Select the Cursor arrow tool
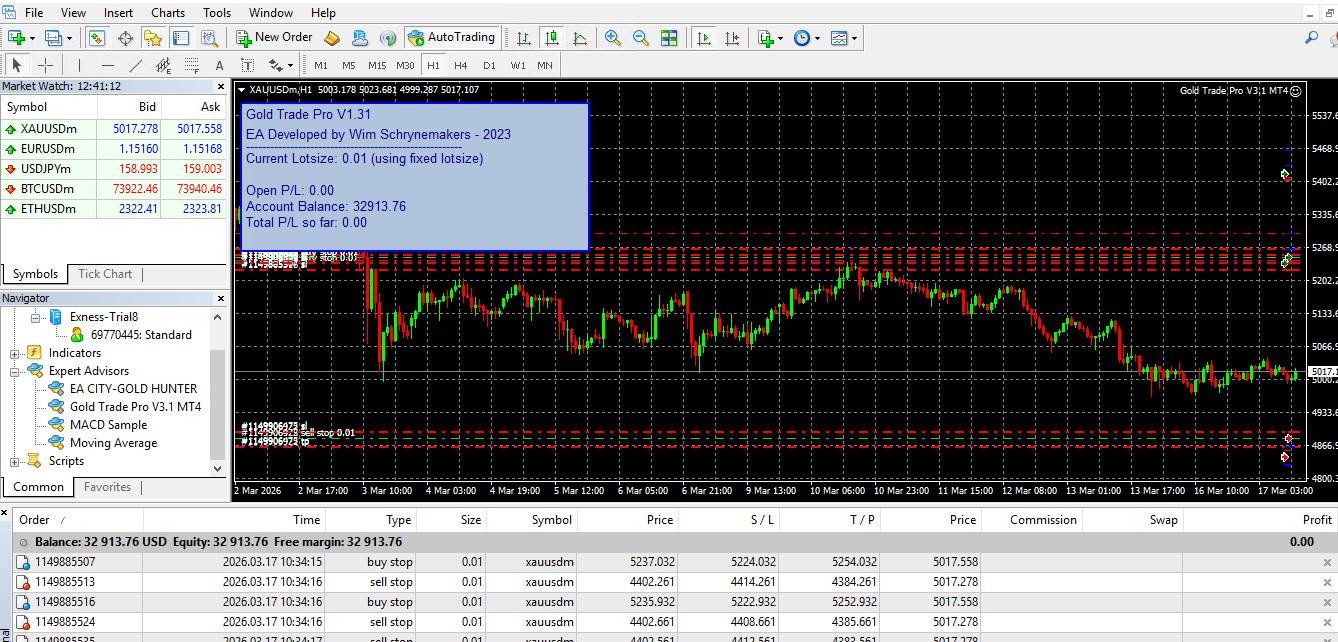Image resolution: width=1338 pixels, height=642 pixels. point(17,65)
